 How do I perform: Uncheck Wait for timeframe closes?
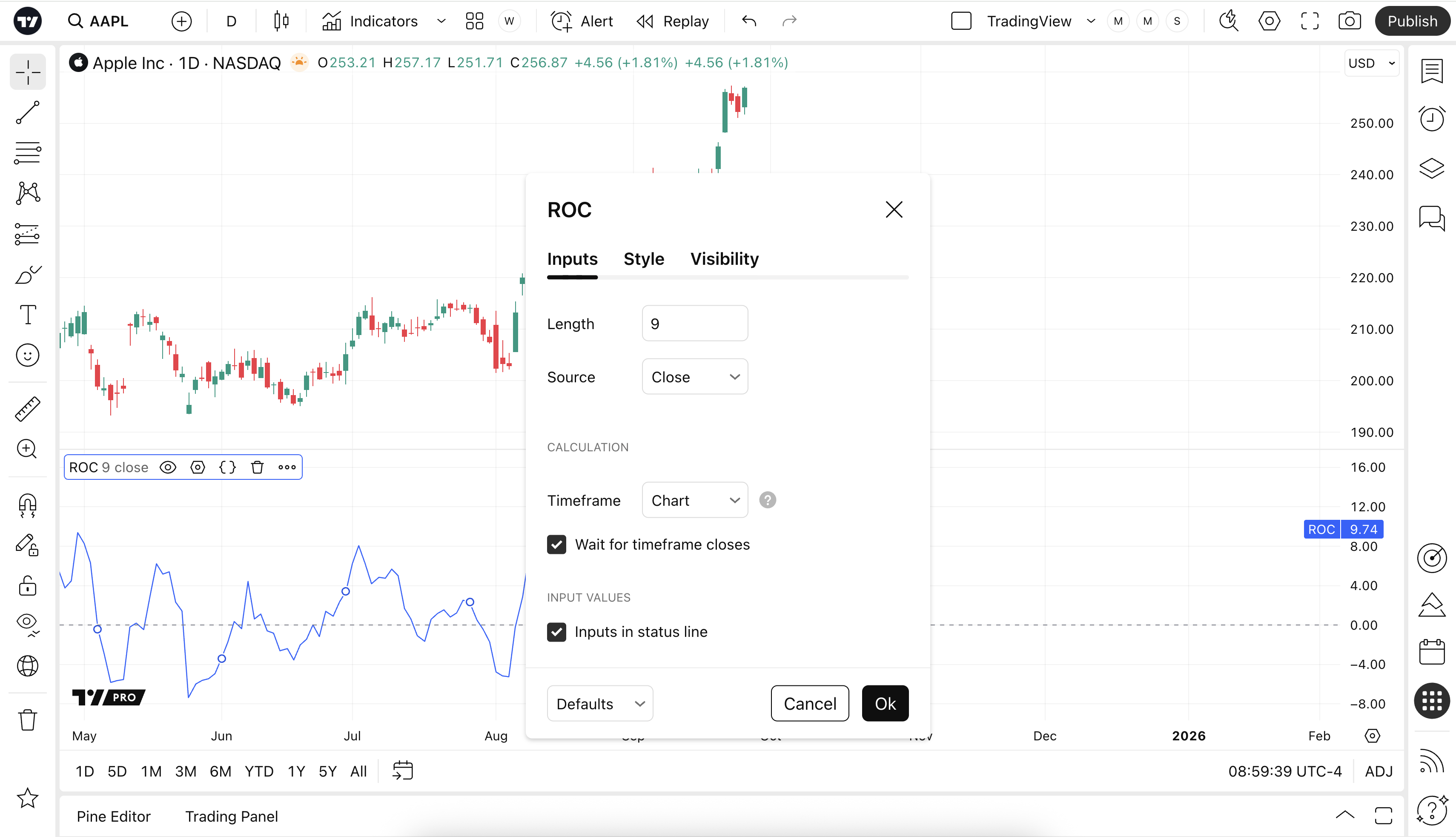[556, 545]
